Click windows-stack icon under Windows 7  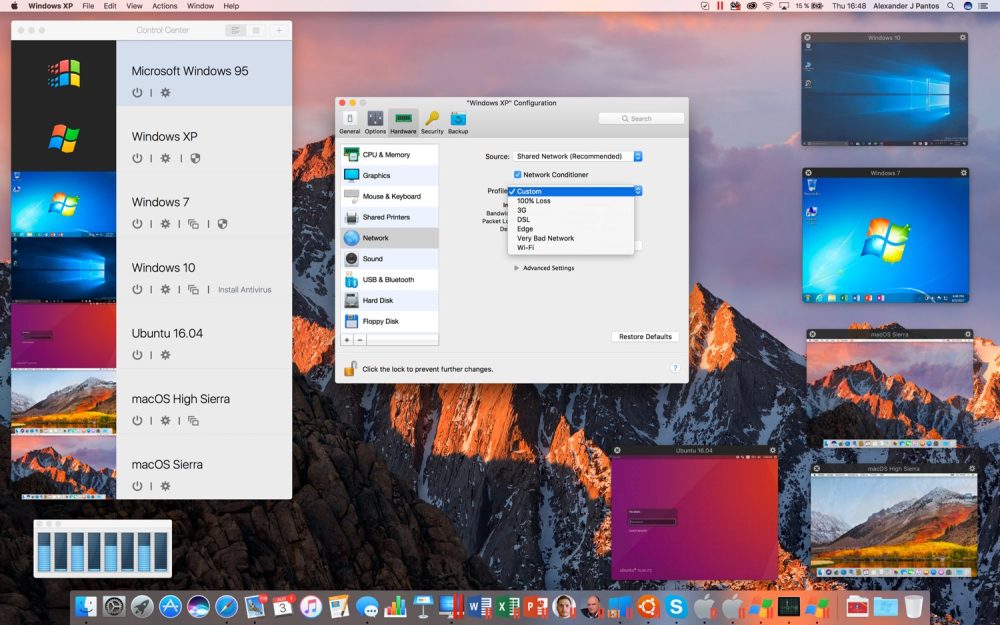tap(193, 224)
